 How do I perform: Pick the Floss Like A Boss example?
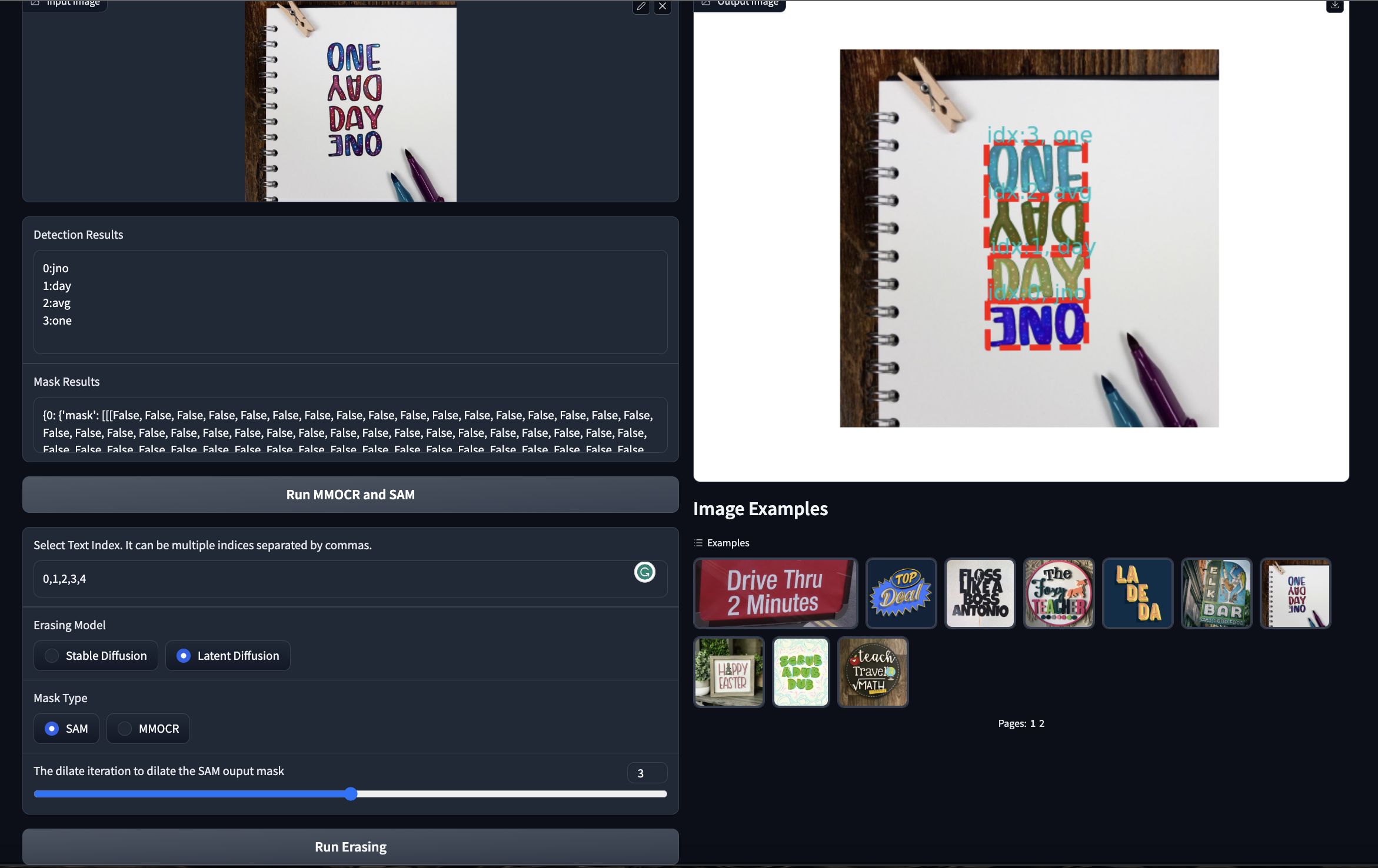click(x=980, y=593)
